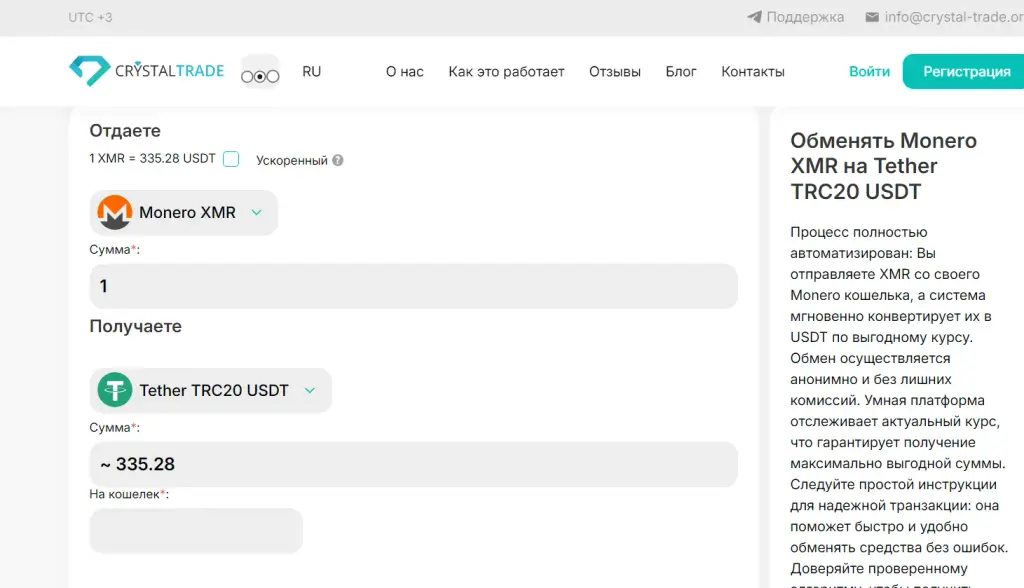This screenshot has height=588, width=1024.
Task: Click the 'Войти' login link
Action: 869,71
